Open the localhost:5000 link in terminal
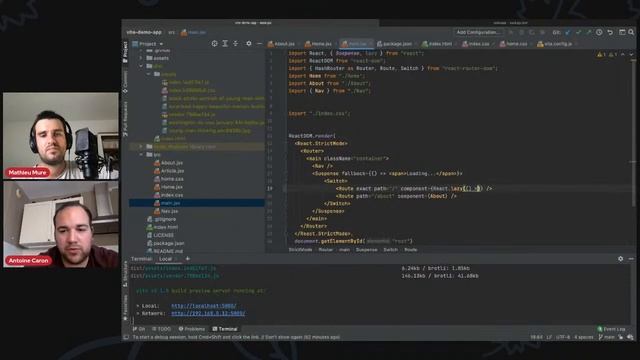The width and height of the screenshot is (640, 360). (203, 306)
